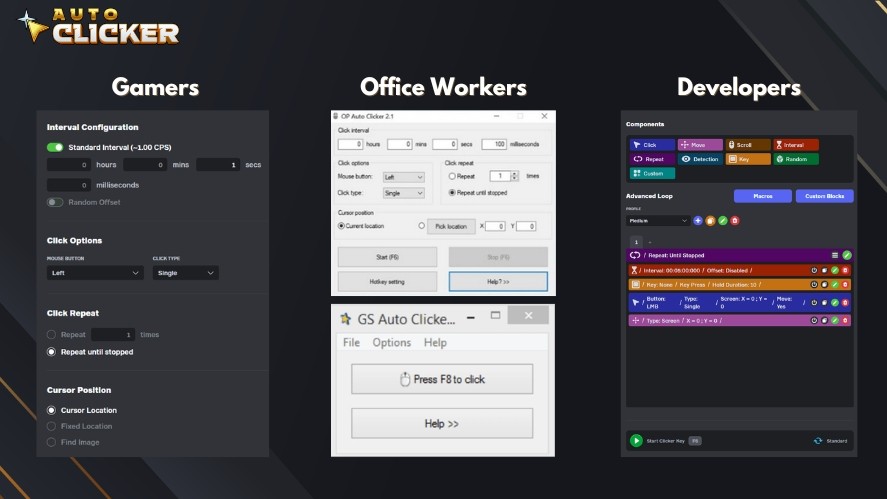Viewport: 887px width, 499px height.
Task: Delete the Interval row with red trash icon
Action: pos(845,270)
